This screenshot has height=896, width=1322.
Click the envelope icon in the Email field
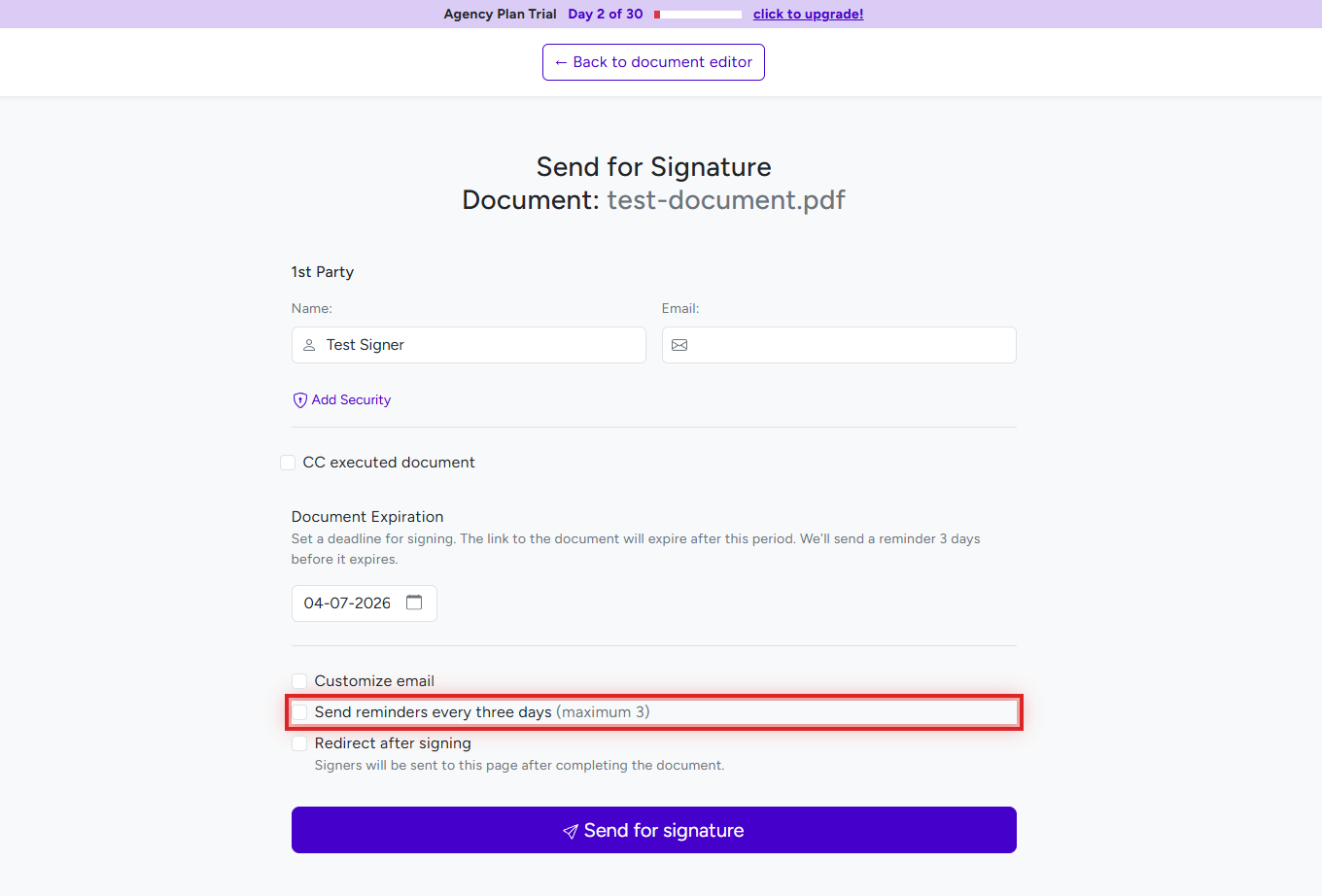[679, 345]
